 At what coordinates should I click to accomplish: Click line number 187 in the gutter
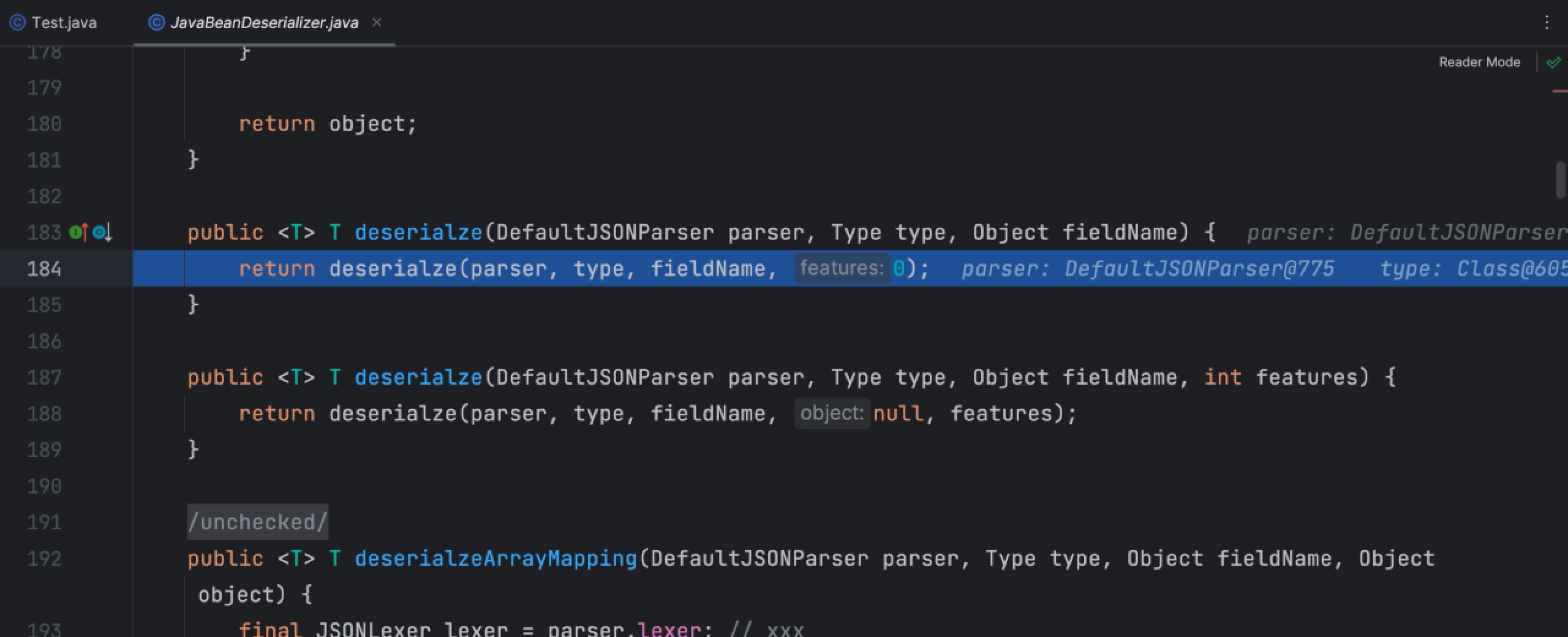click(44, 377)
